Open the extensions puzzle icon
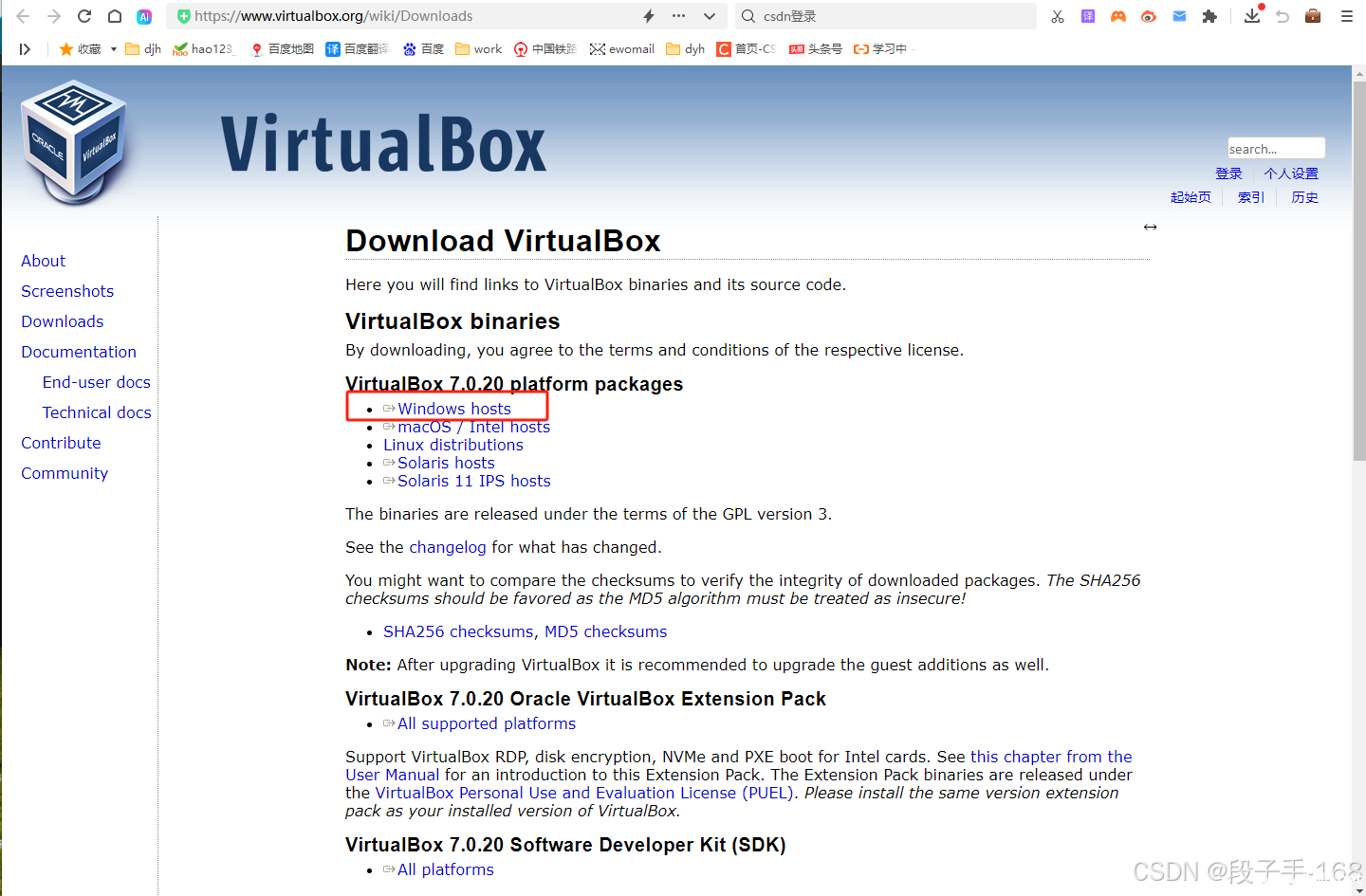 click(x=1209, y=16)
